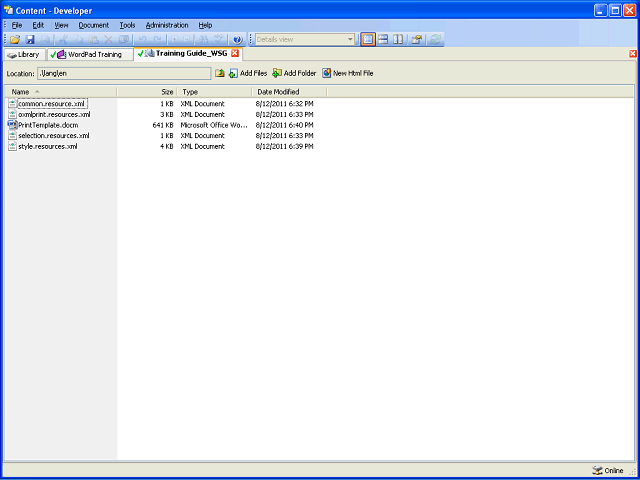Image resolution: width=640 pixels, height=480 pixels.
Task: Click the Add Files button
Action: (248, 73)
